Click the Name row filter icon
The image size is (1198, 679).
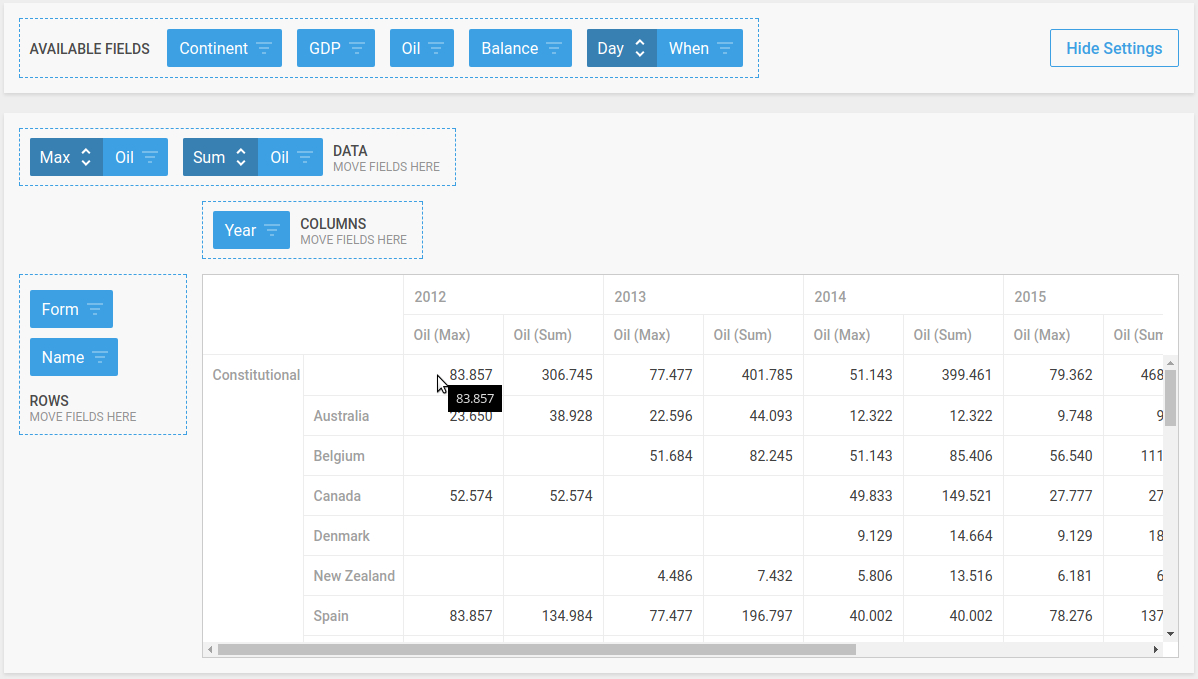pyautogui.click(x=100, y=357)
